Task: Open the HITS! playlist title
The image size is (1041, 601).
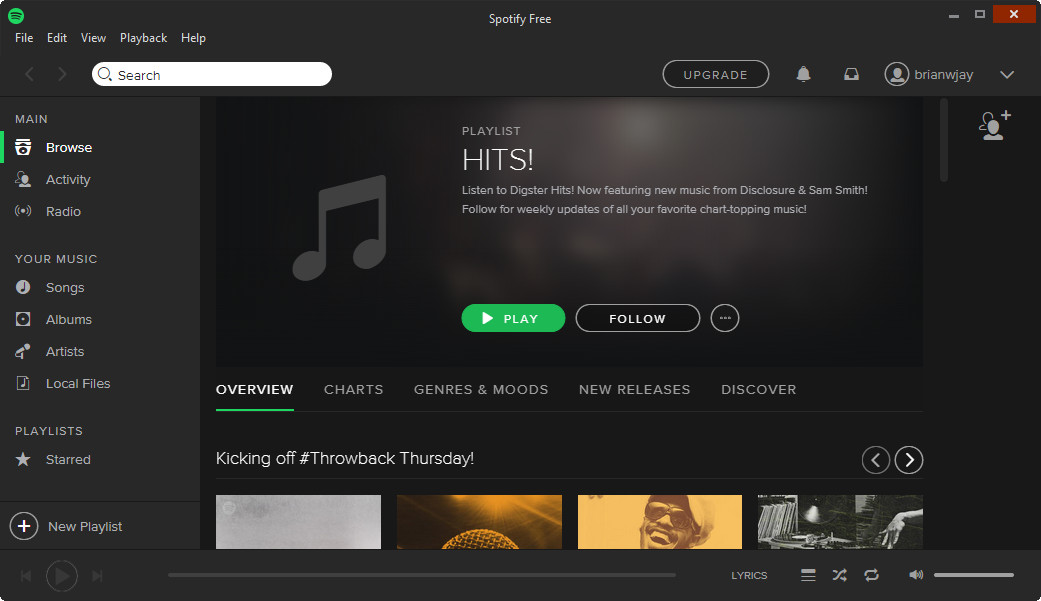Action: 497,160
